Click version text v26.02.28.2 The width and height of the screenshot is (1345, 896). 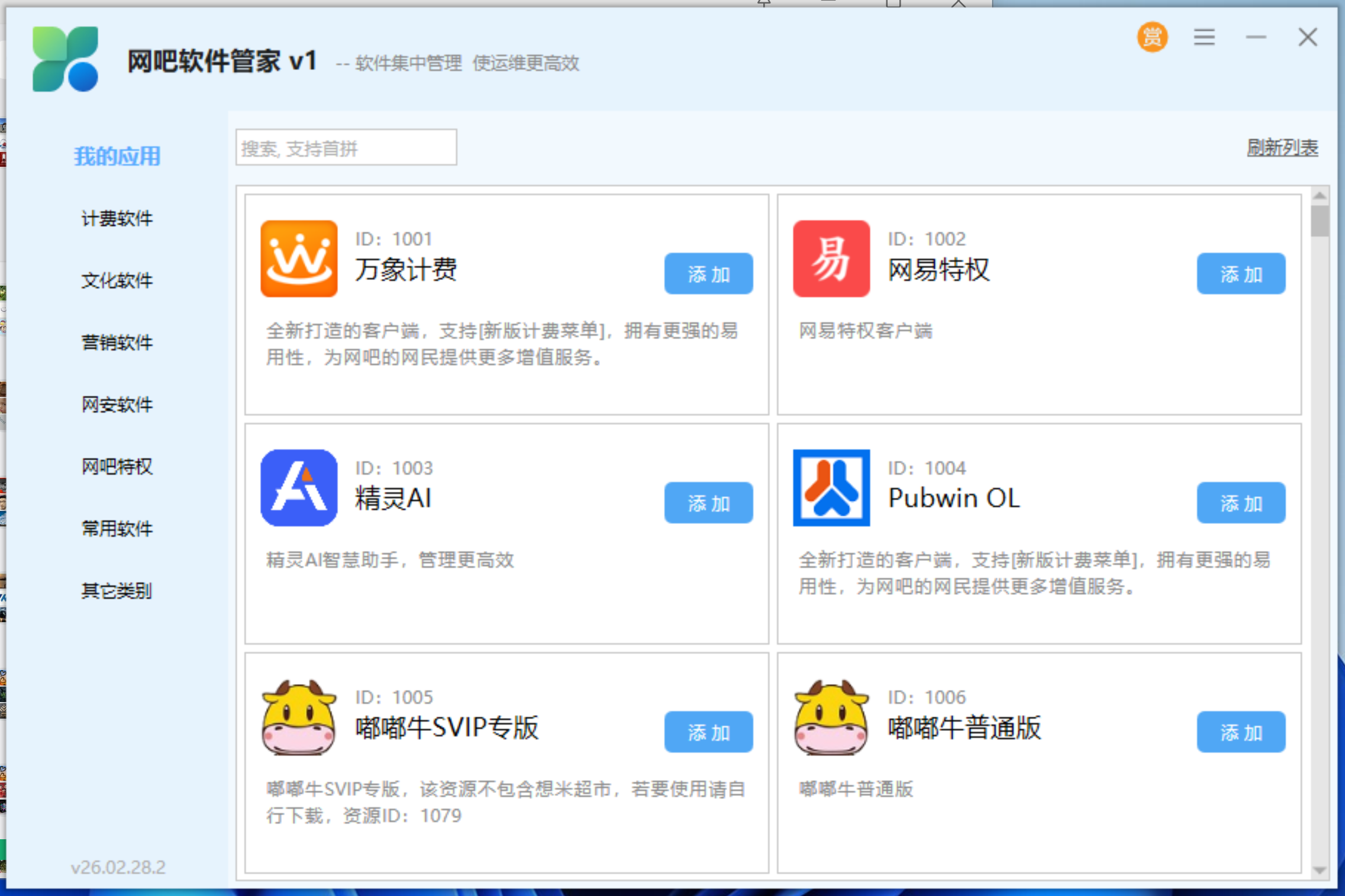point(118,867)
